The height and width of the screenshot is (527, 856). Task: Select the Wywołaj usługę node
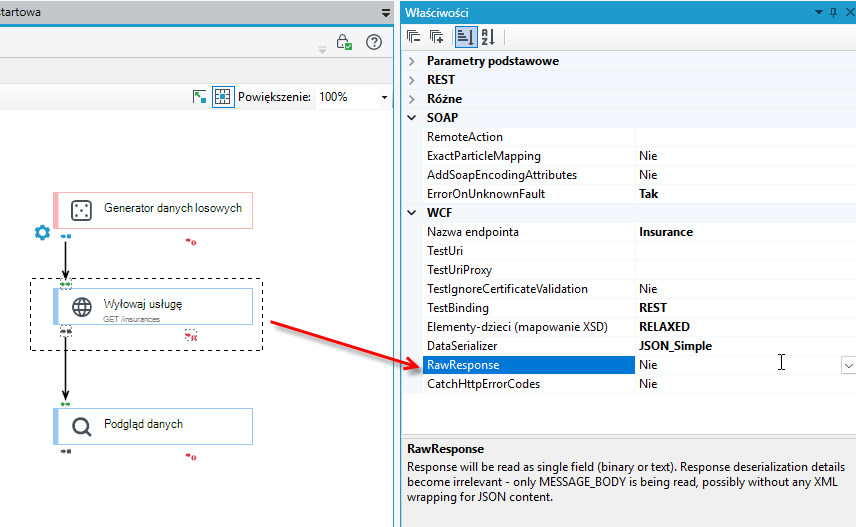pyautogui.click(x=153, y=306)
